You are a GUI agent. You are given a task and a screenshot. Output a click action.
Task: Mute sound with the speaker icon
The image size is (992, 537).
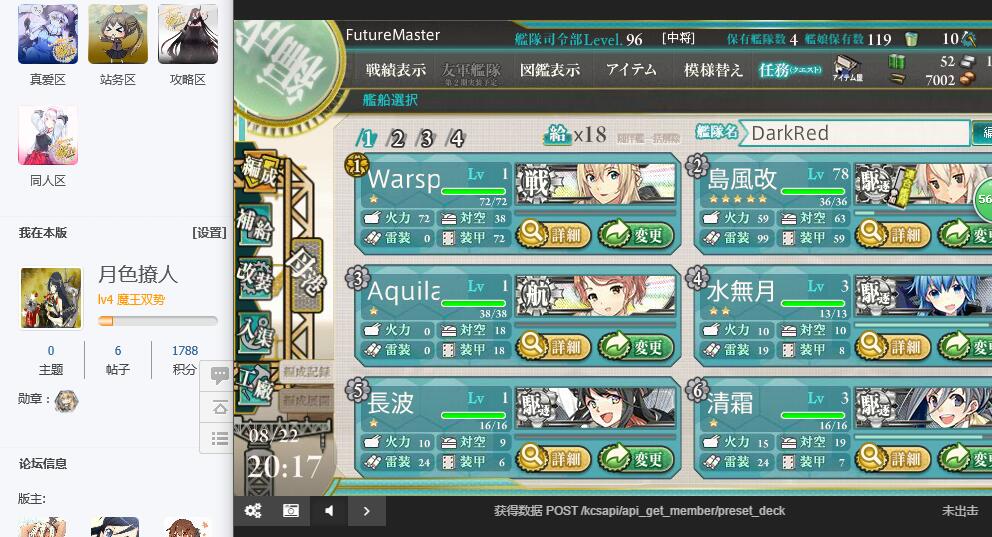pos(329,510)
